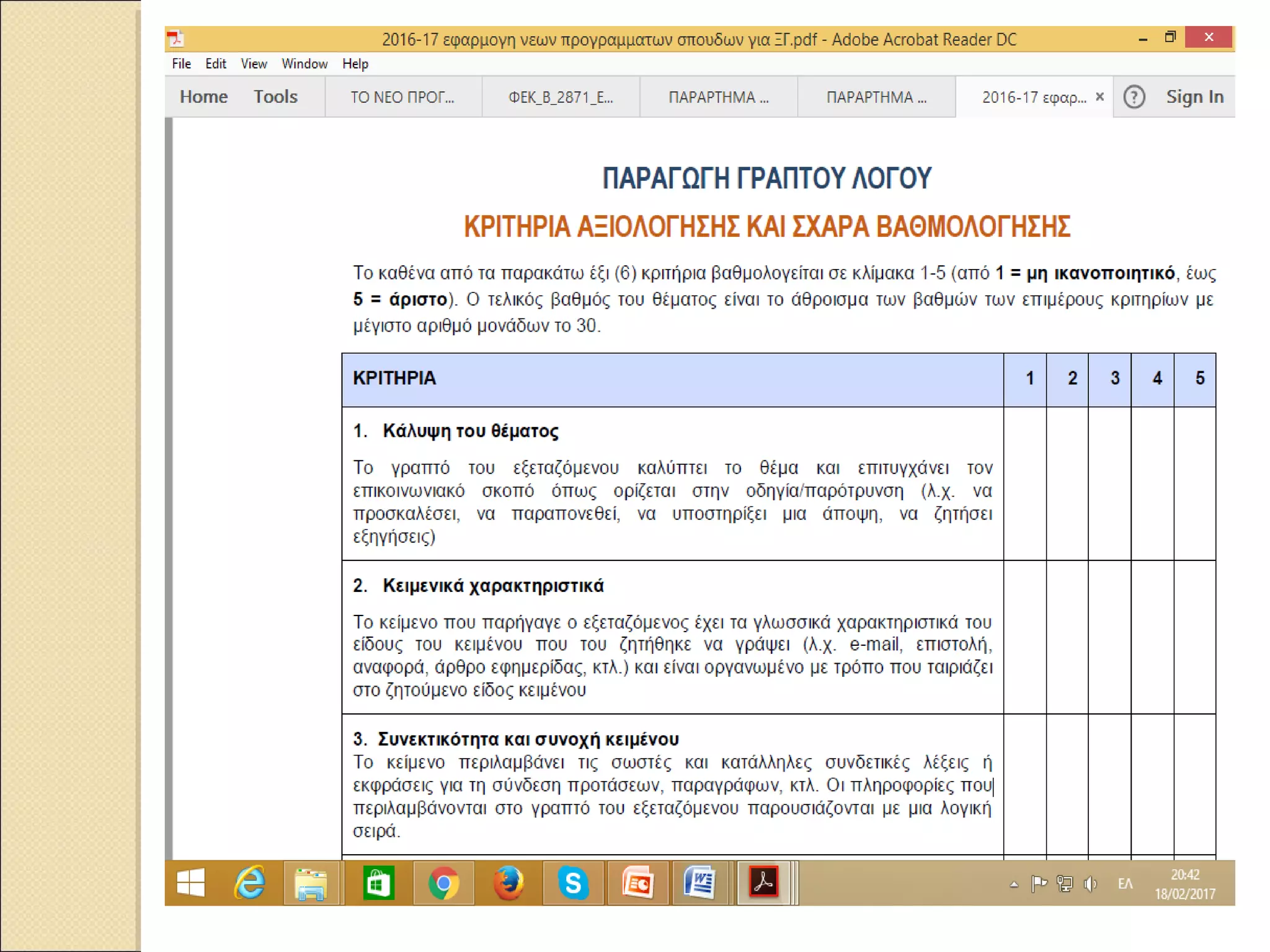This screenshot has width=1270, height=952.
Task: Click the Sign In button
Action: click(x=1194, y=97)
